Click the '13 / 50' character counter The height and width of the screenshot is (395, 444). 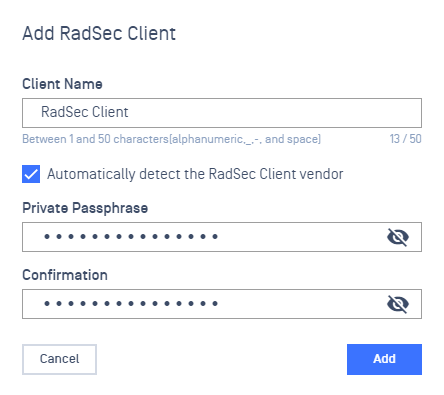pos(406,139)
